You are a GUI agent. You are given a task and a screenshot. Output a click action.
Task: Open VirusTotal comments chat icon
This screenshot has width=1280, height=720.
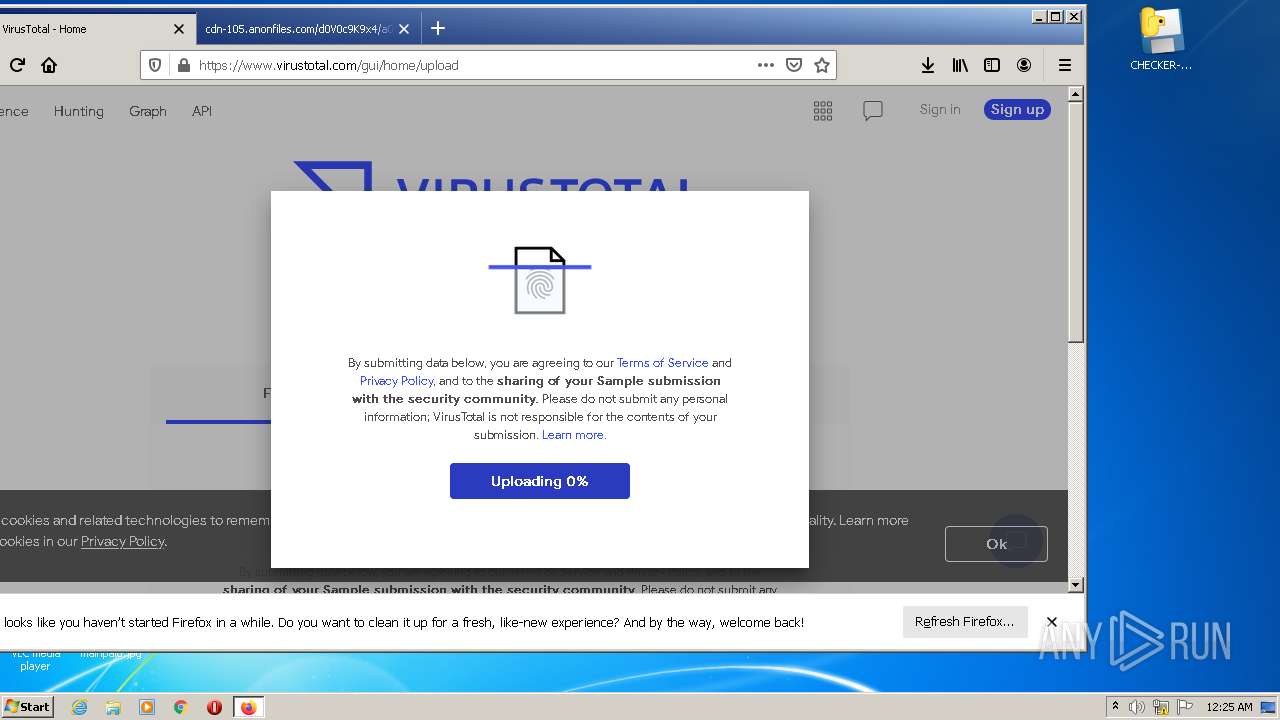(x=873, y=111)
